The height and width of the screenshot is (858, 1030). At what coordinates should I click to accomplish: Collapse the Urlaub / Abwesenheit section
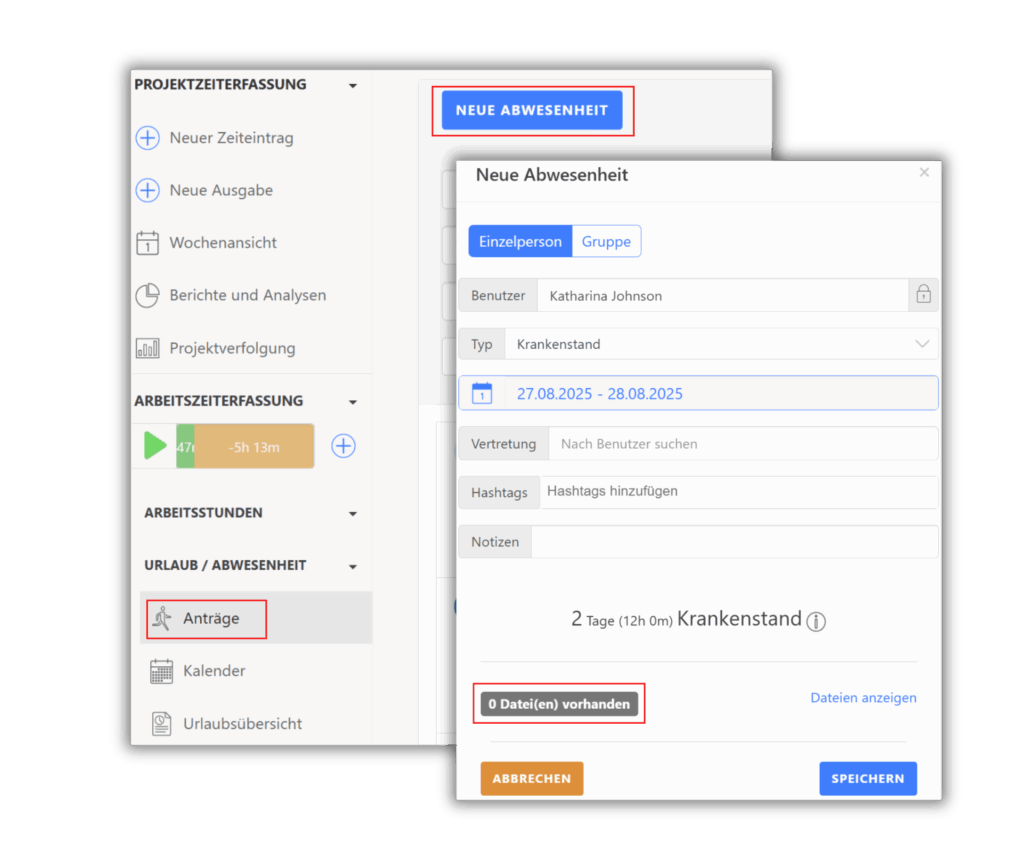pyautogui.click(x=352, y=567)
